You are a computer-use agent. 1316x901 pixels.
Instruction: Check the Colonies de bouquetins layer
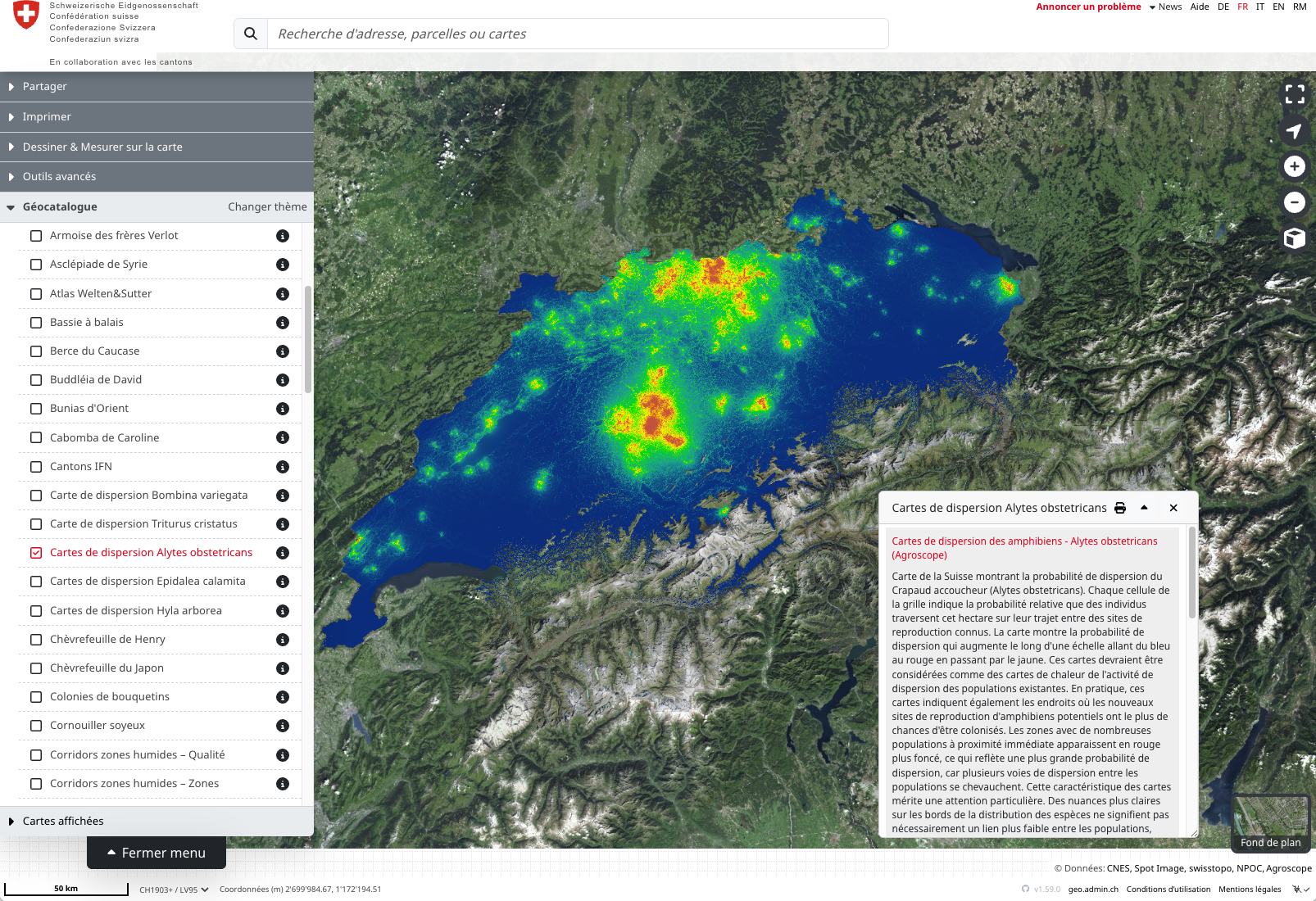click(x=36, y=697)
